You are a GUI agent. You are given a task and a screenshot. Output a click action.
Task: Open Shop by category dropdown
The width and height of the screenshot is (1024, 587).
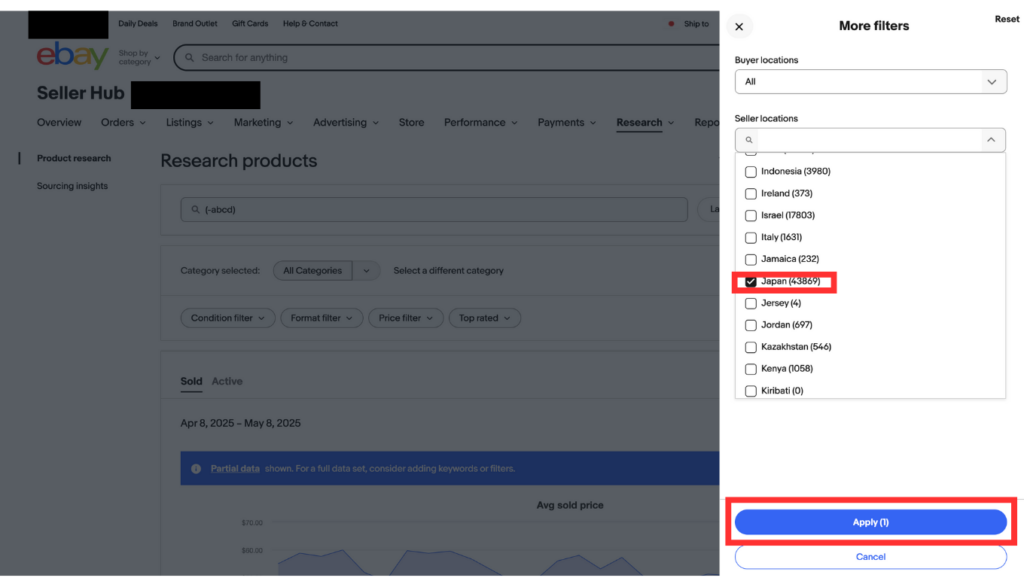click(x=139, y=57)
